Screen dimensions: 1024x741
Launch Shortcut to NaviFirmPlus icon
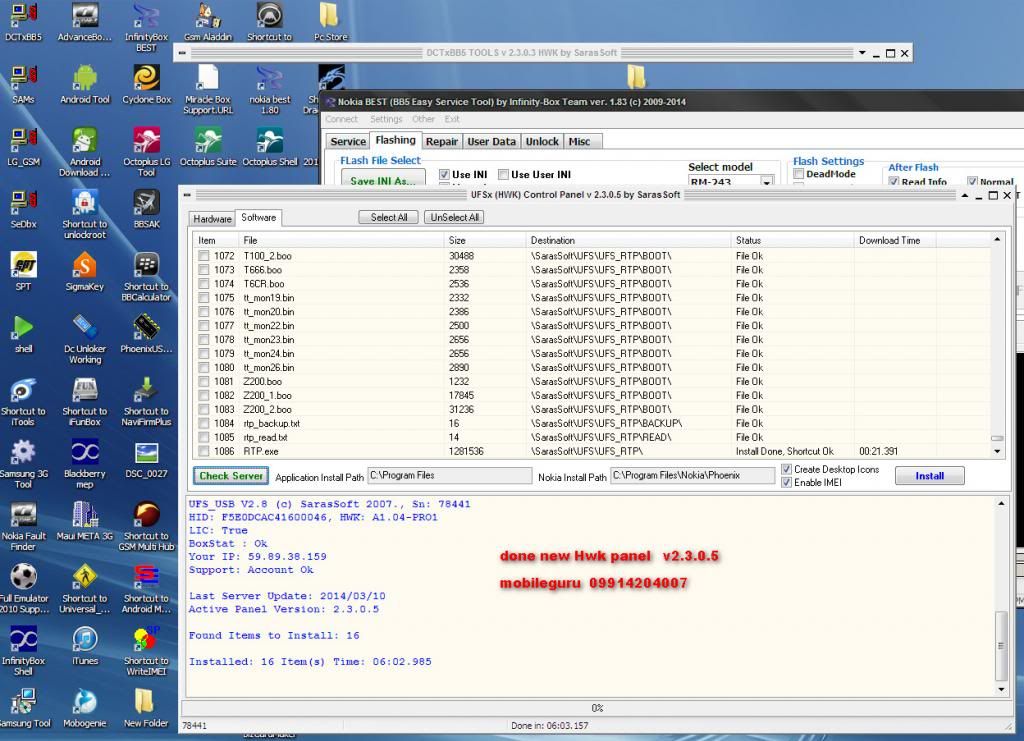(x=146, y=402)
